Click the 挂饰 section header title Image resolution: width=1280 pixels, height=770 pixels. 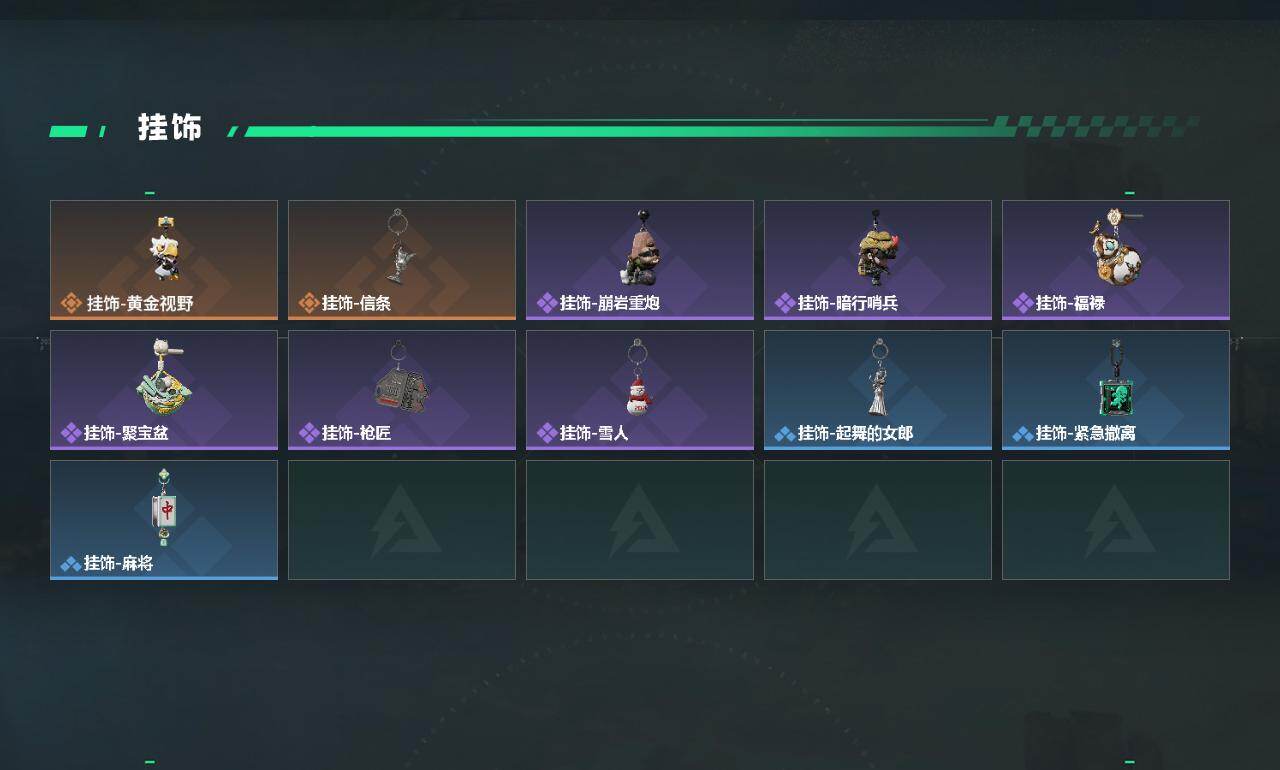(x=170, y=128)
